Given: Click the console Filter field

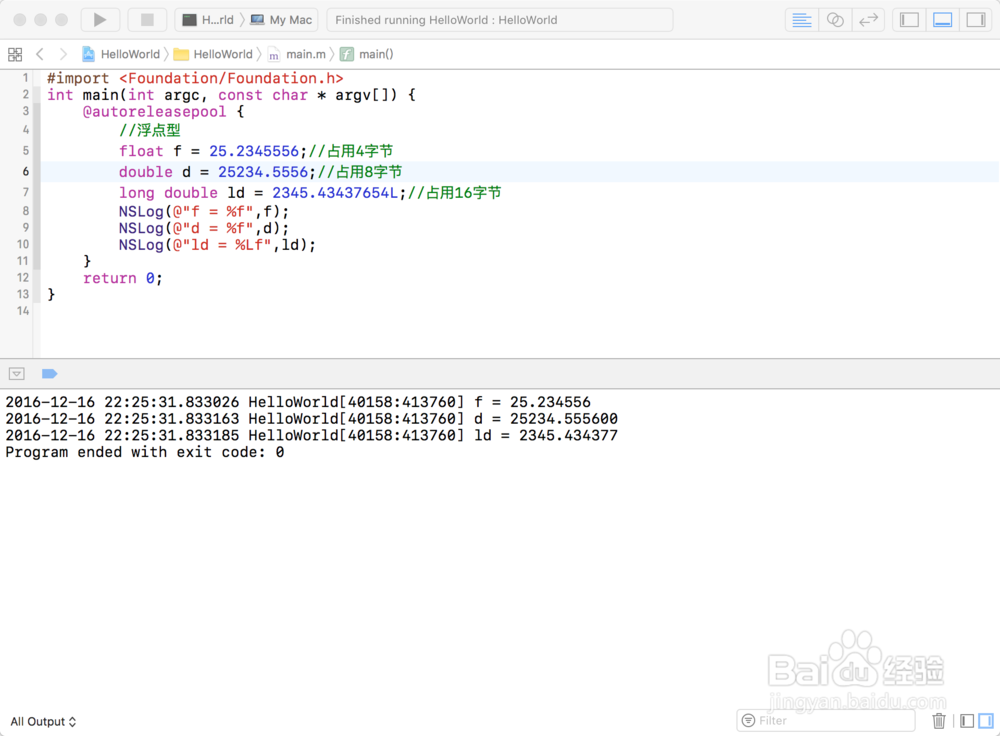Looking at the screenshot, I should (x=826, y=721).
